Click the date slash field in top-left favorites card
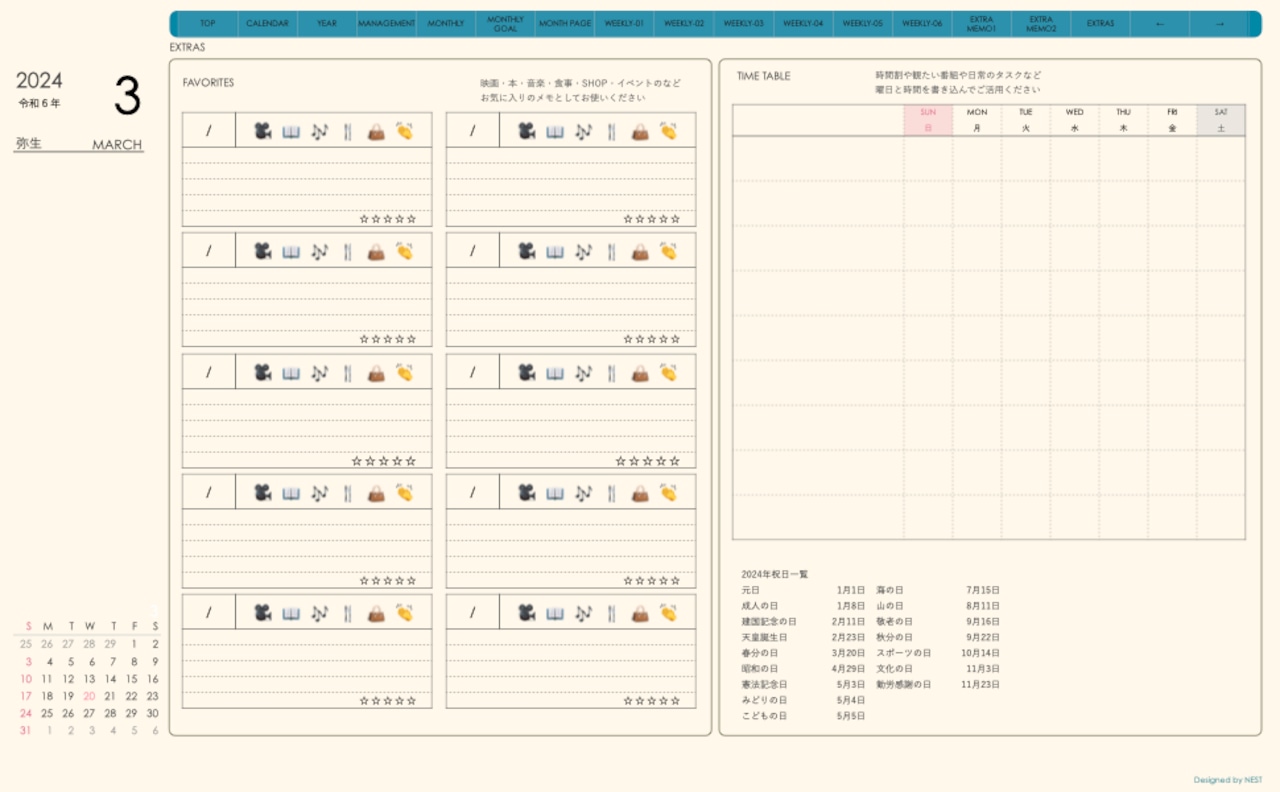 pyautogui.click(x=209, y=131)
